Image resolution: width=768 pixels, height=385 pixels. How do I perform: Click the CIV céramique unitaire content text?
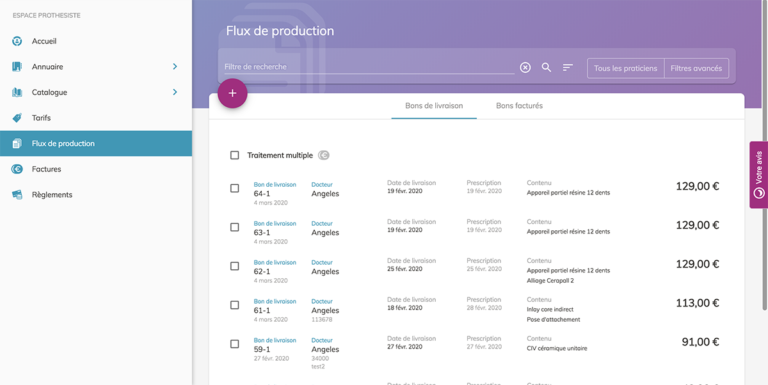[x=557, y=349]
